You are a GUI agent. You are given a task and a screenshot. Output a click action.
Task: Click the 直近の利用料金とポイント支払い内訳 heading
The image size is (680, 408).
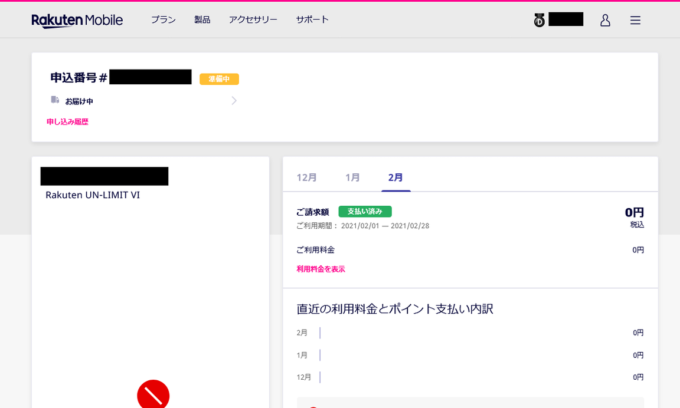pyautogui.click(x=395, y=309)
